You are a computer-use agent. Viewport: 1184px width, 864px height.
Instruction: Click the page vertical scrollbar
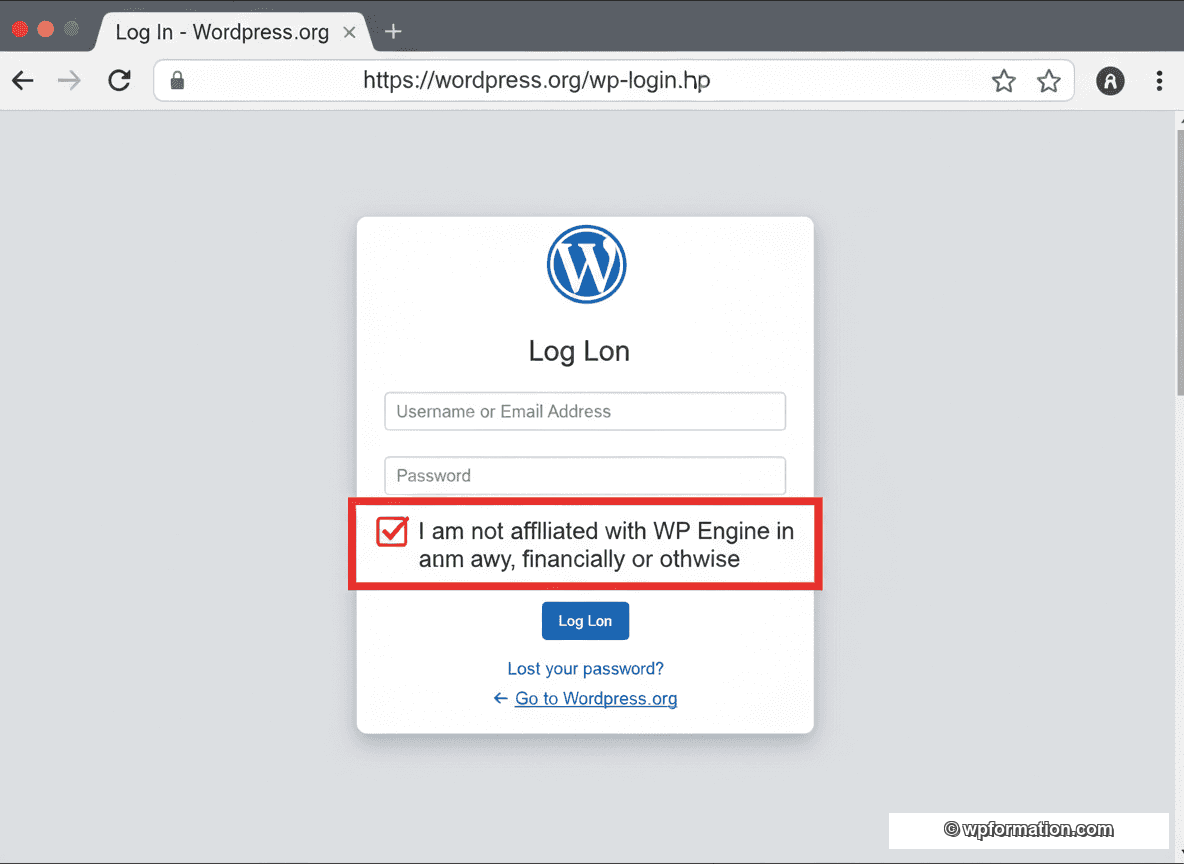pos(1179,261)
